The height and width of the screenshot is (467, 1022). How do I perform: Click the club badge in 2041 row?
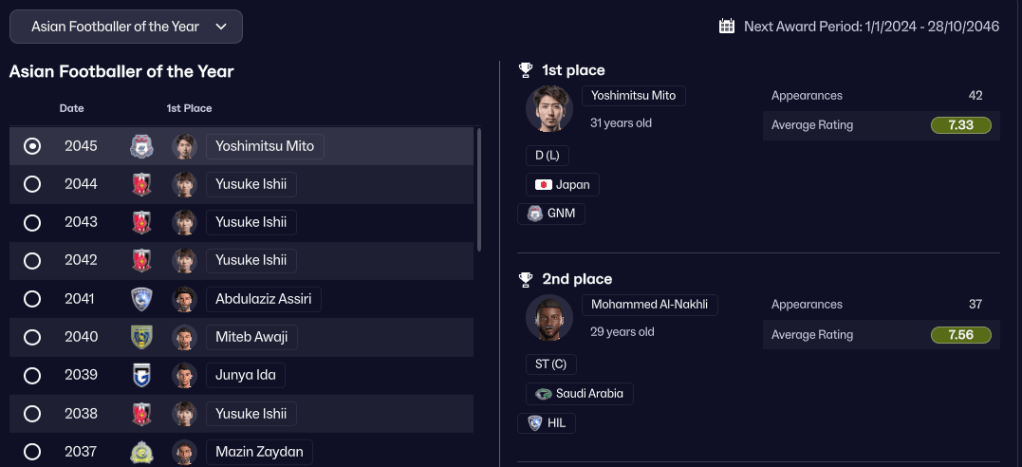click(x=142, y=299)
